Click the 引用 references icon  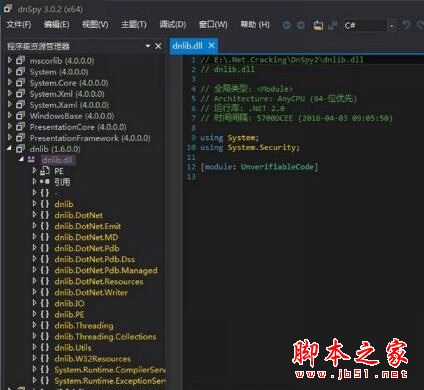pyautogui.click(x=45, y=182)
